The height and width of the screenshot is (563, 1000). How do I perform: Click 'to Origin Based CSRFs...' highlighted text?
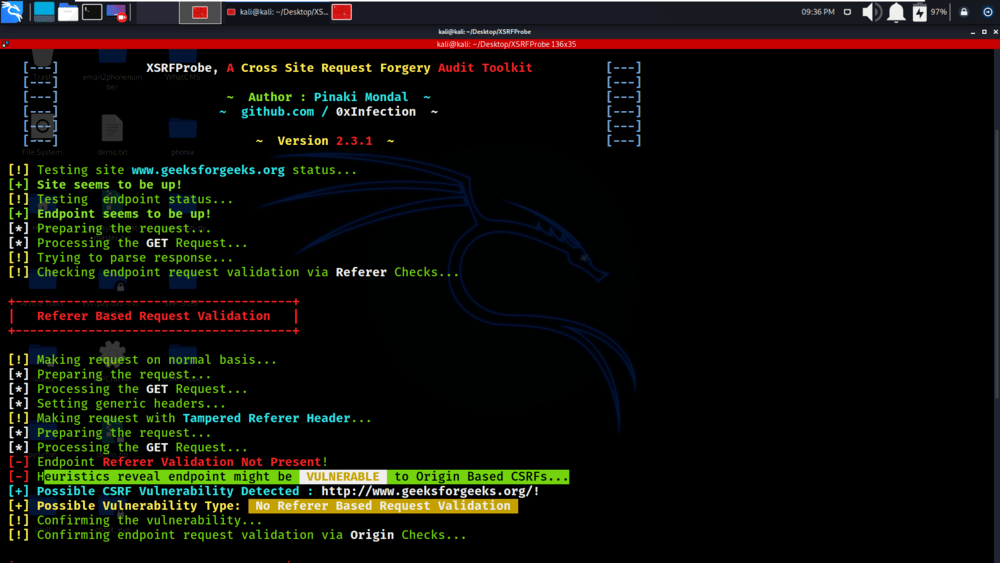(481, 477)
